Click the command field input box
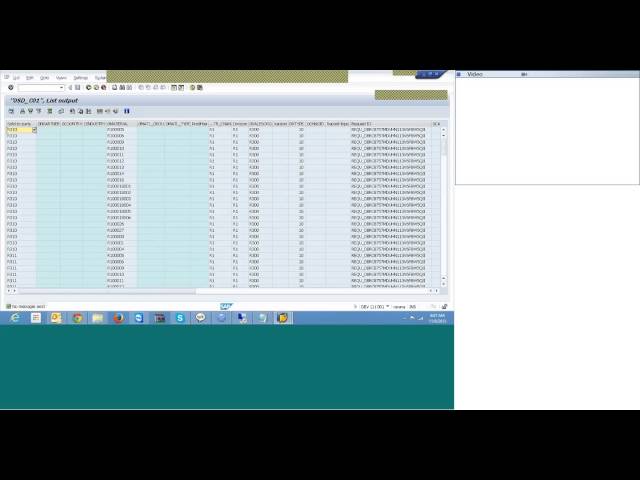This screenshot has height=480, width=640. 39,87
